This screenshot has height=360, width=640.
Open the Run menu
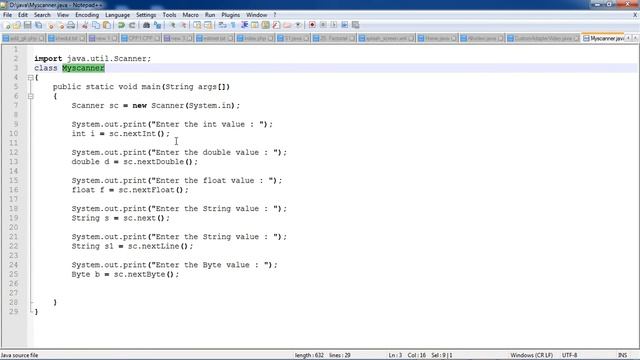[210, 15]
